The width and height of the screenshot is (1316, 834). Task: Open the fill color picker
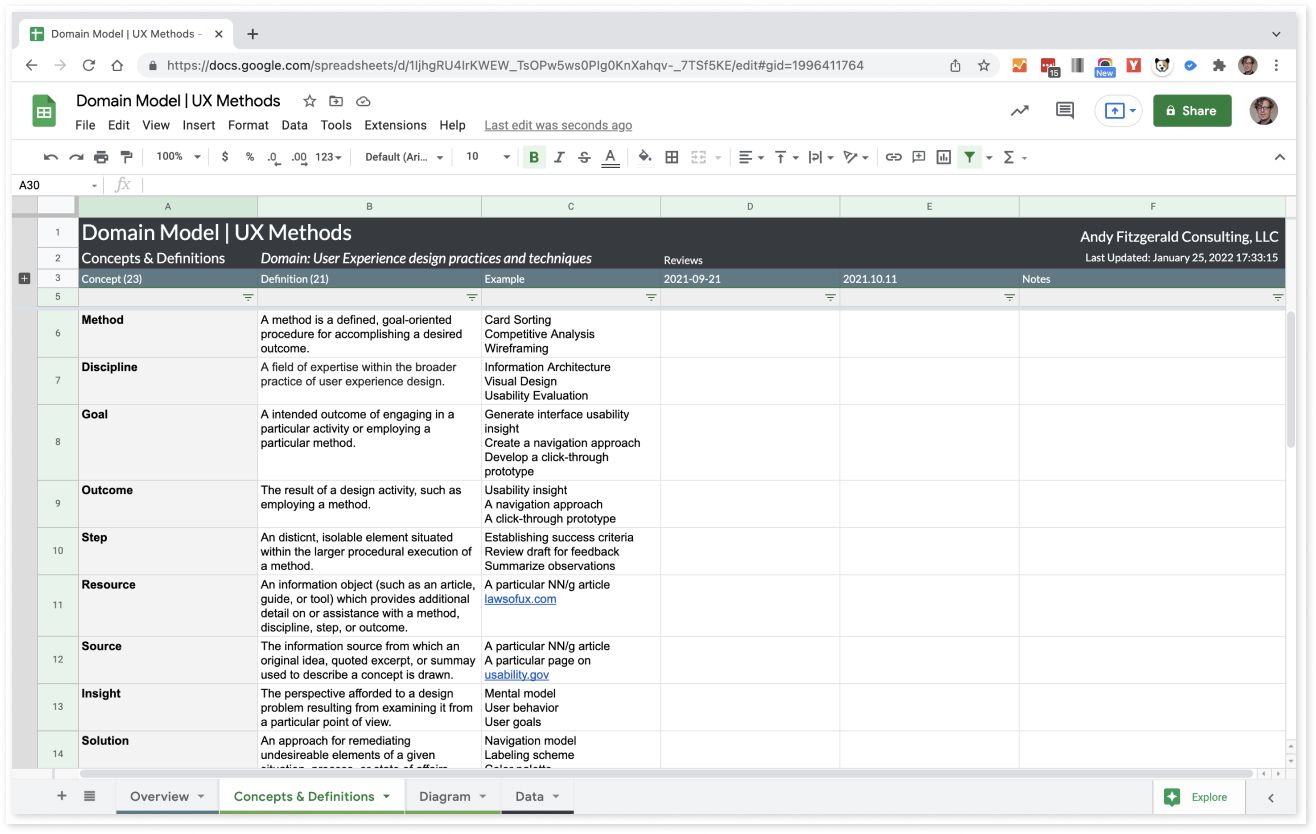coord(645,157)
